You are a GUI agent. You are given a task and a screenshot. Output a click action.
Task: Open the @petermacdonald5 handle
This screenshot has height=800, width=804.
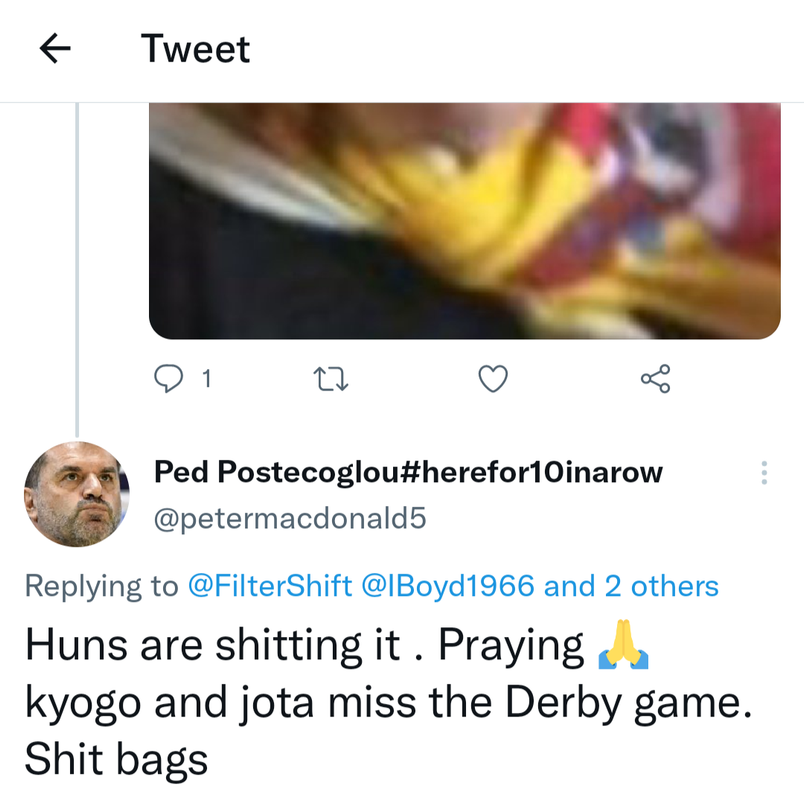[290, 518]
